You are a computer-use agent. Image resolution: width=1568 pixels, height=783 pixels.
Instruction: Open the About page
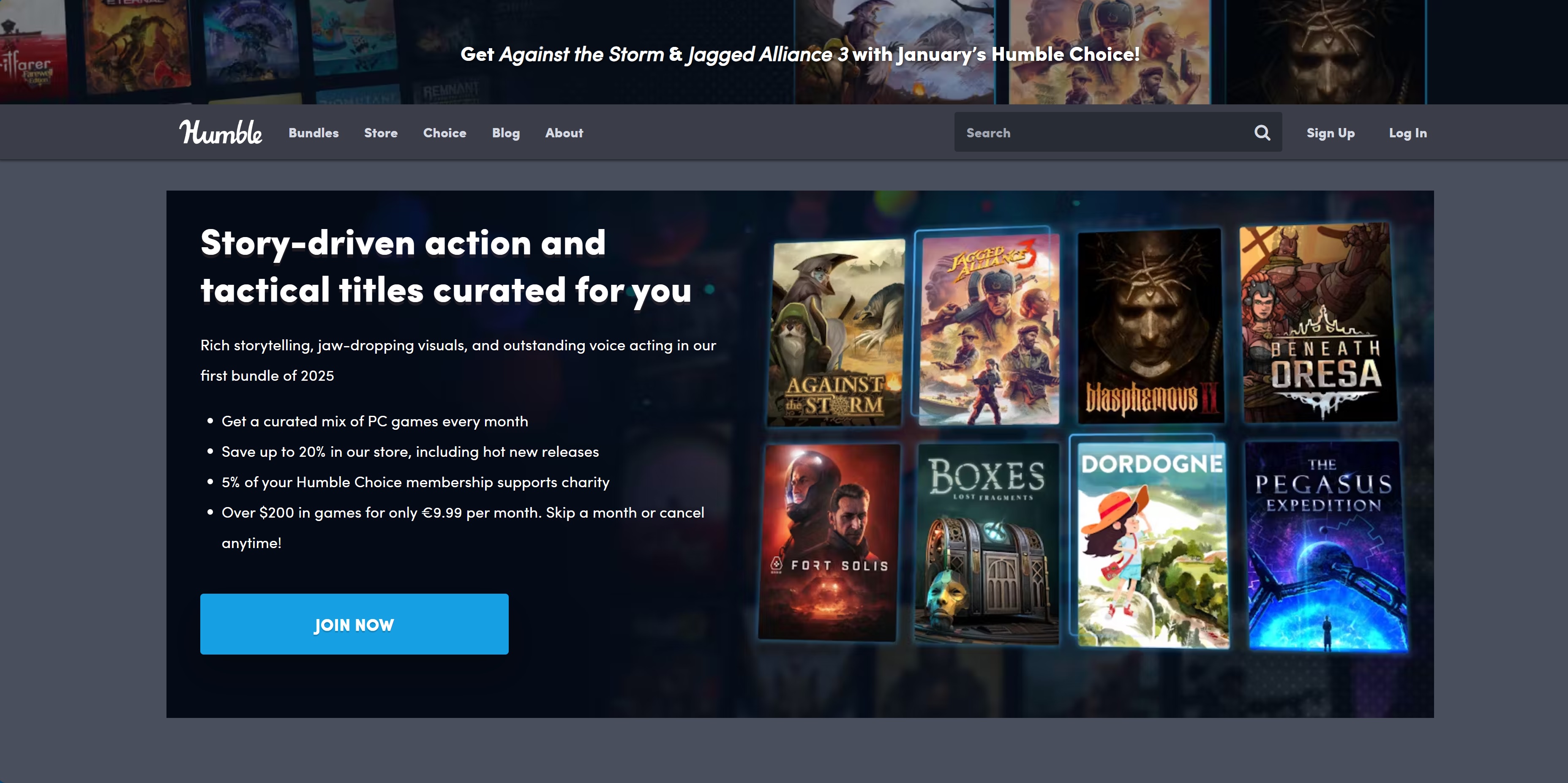coord(564,133)
